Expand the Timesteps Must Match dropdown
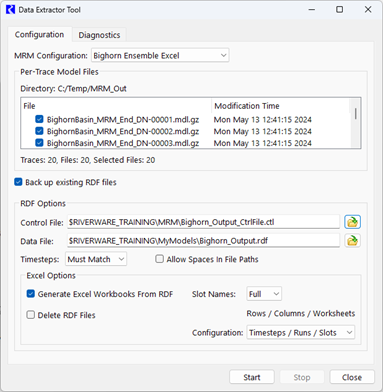384x392 pixels. [x=96, y=259]
